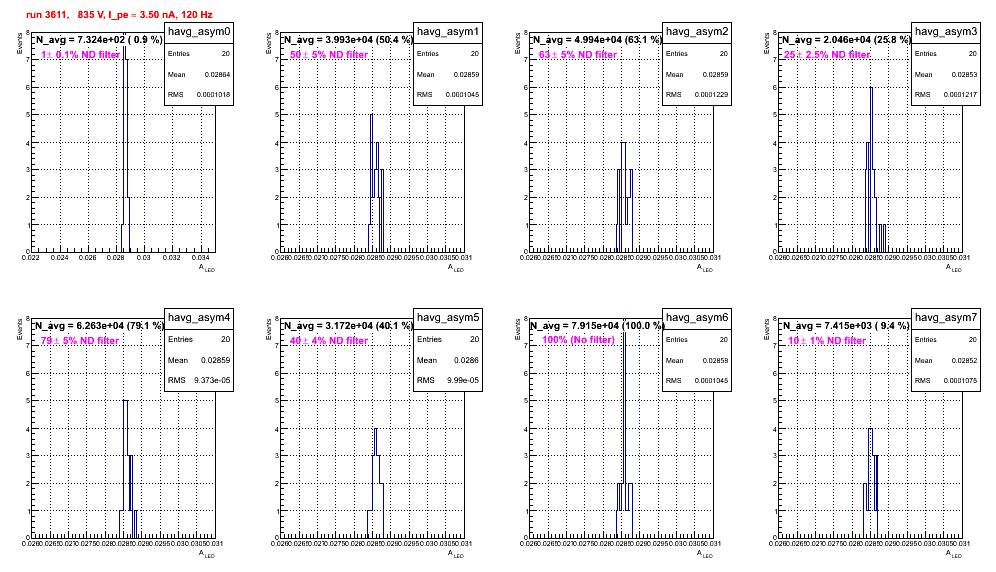Click the N_avg = 7.415e+03 label
Screen dimensions: 996x572
[x=845, y=325]
